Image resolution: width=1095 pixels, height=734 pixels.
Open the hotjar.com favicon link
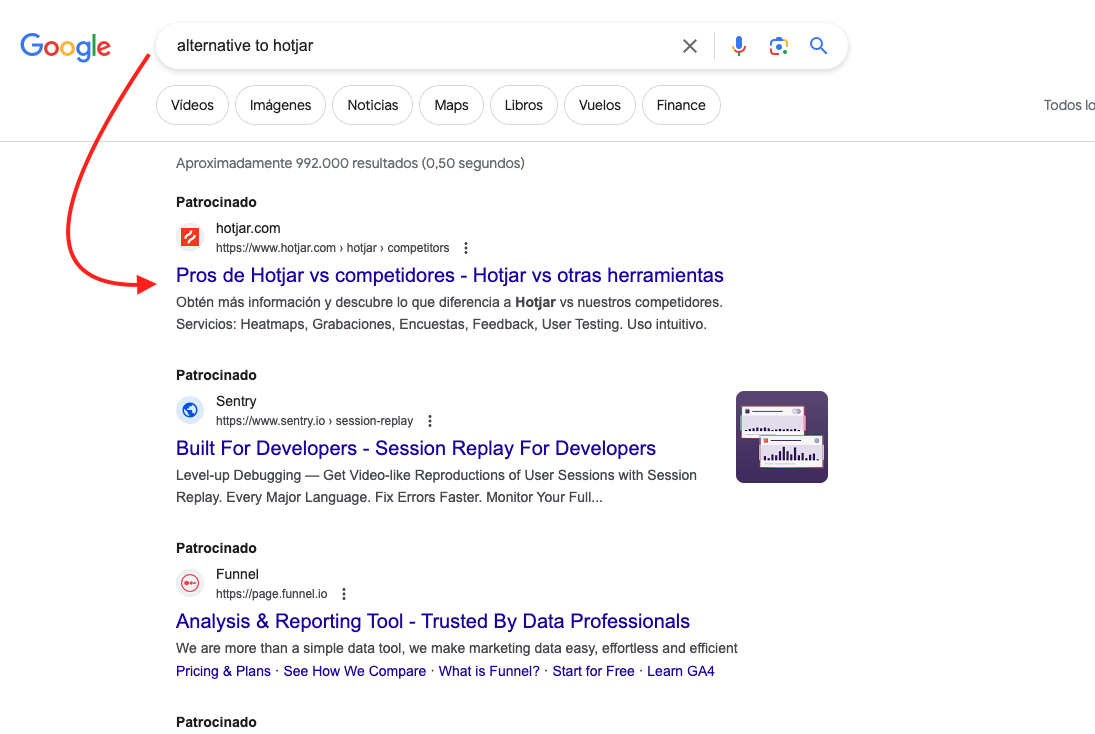point(190,237)
